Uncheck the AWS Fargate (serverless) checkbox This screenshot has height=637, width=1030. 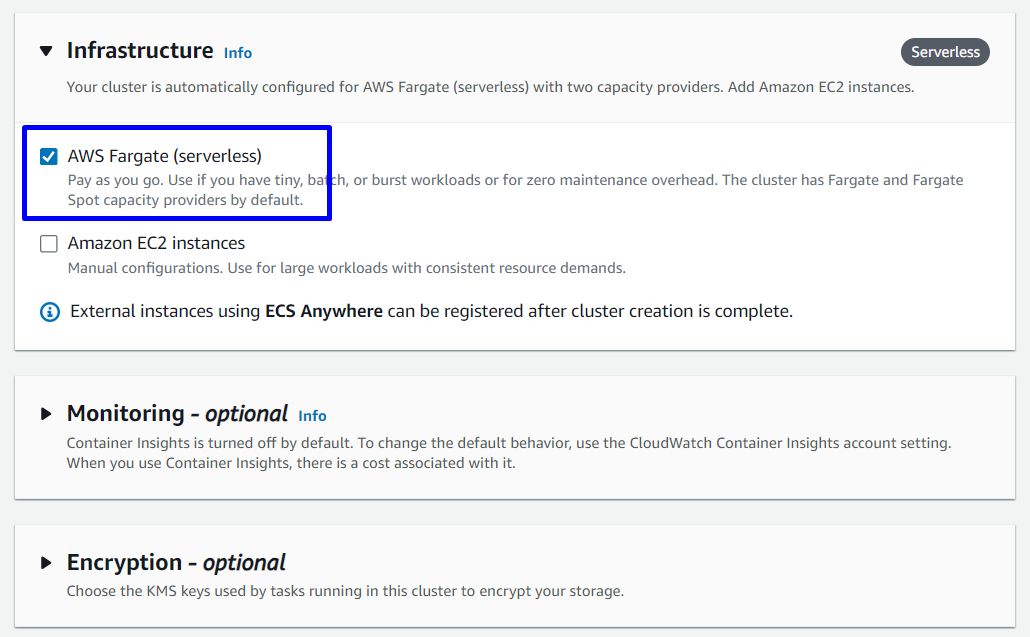click(49, 156)
